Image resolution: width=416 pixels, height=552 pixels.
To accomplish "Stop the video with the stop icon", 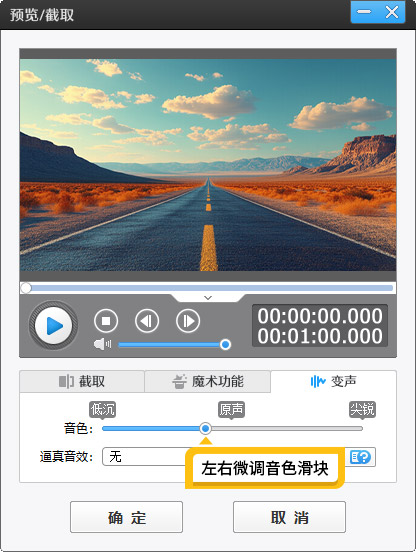I will pyautogui.click(x=106, y=321).
